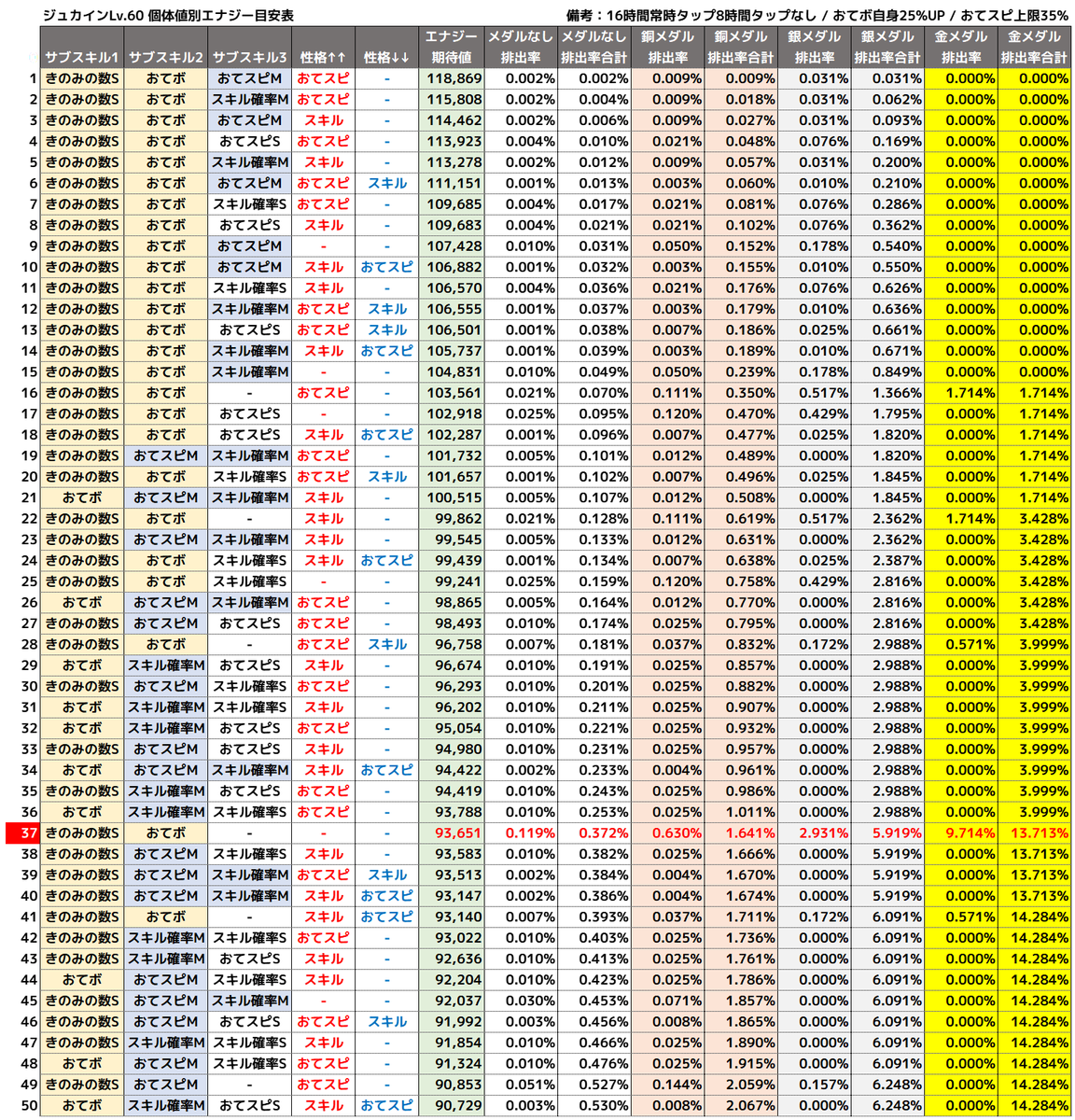Image resolution: width=1075 pixels, height=1120 pixels.
Task: Click the energy cell 114,462
Action: point(452,120)
